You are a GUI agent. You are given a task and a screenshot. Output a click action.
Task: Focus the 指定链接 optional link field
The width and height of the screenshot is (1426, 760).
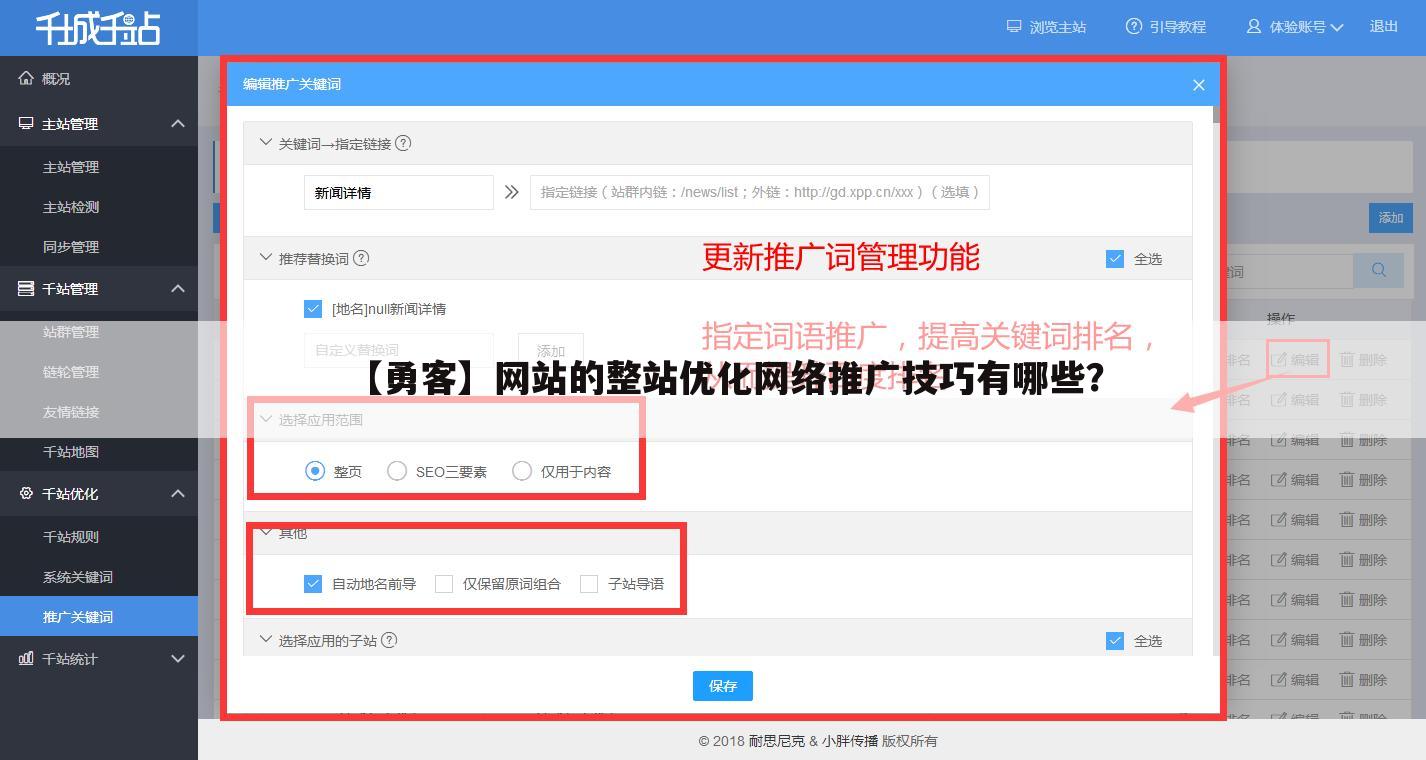tap(759, 193)
